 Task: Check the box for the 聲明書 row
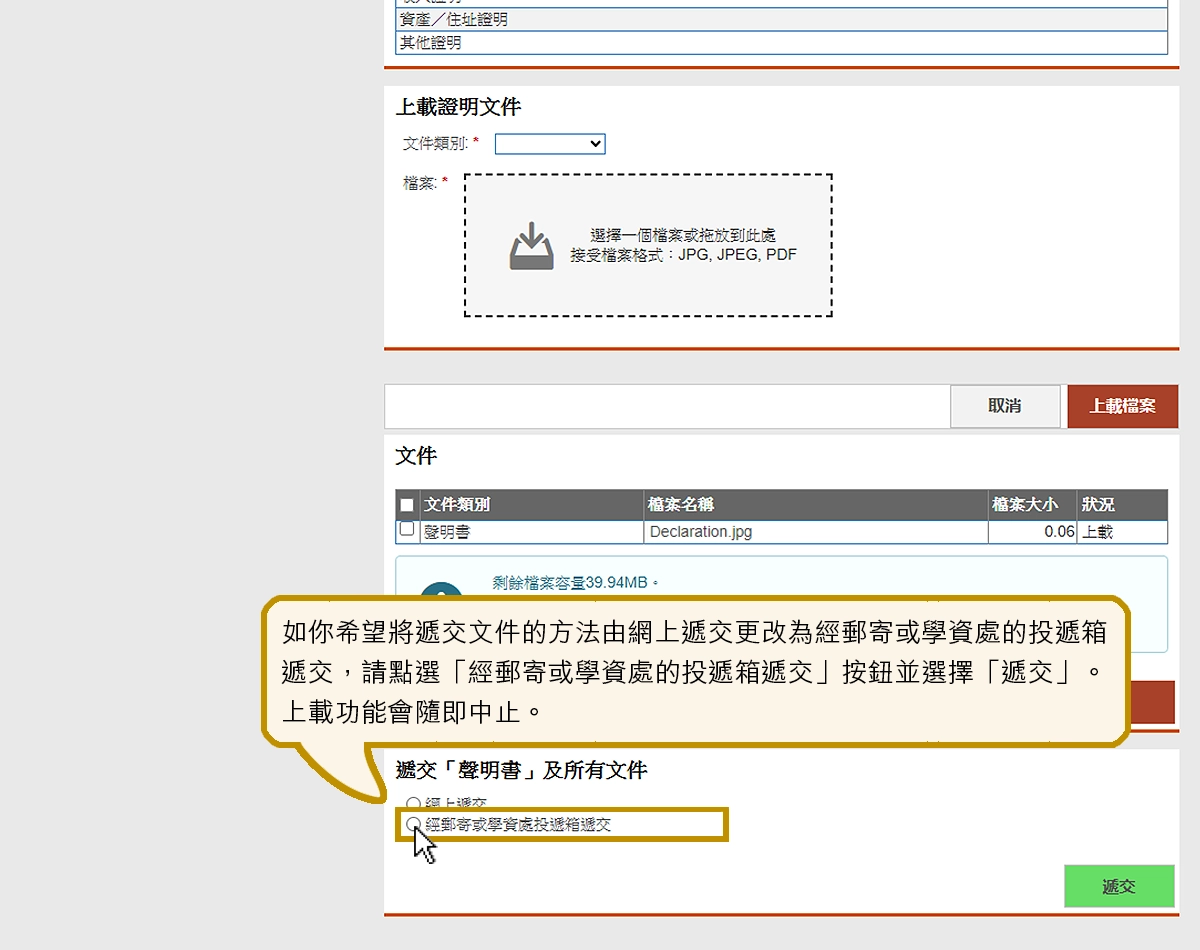(x=407, y=529)
